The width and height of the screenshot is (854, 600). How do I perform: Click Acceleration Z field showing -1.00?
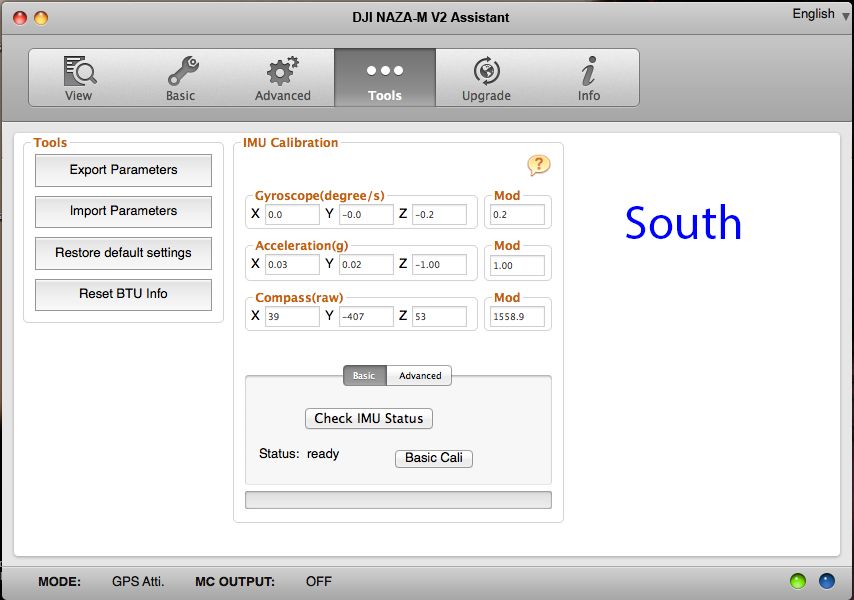(439, 265)
